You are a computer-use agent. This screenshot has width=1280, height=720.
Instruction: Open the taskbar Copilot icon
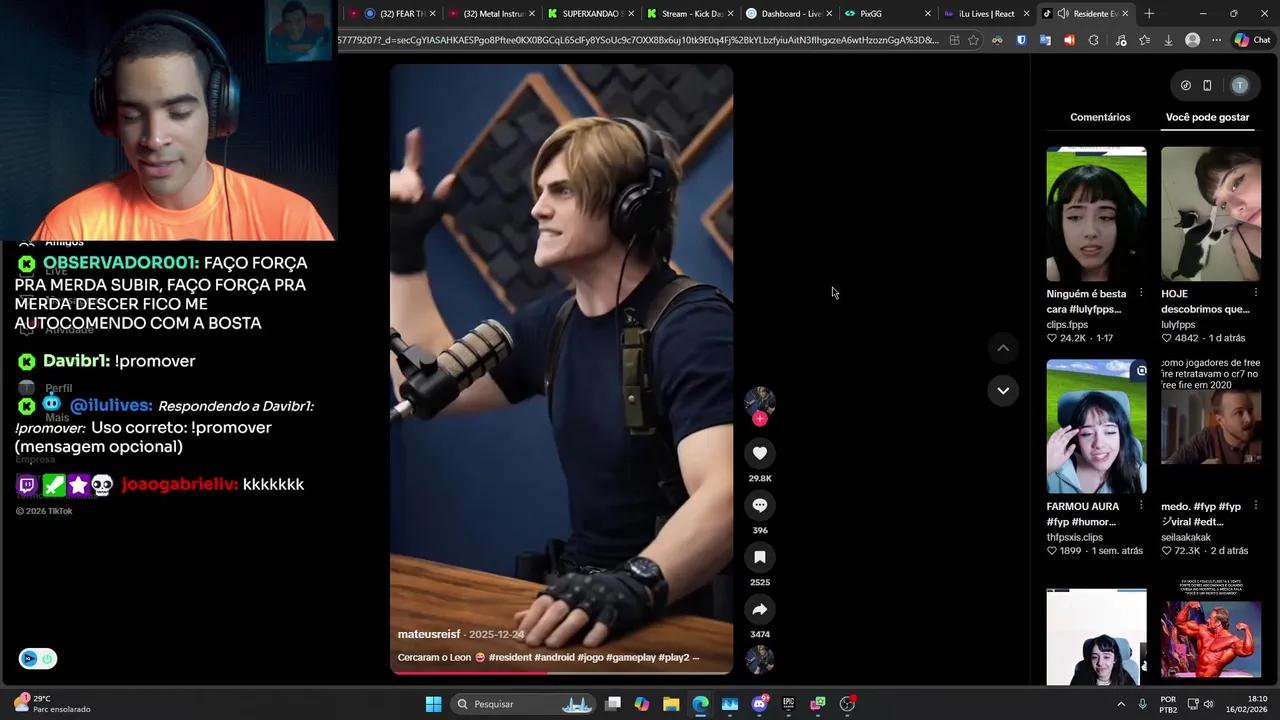(642, 704)
